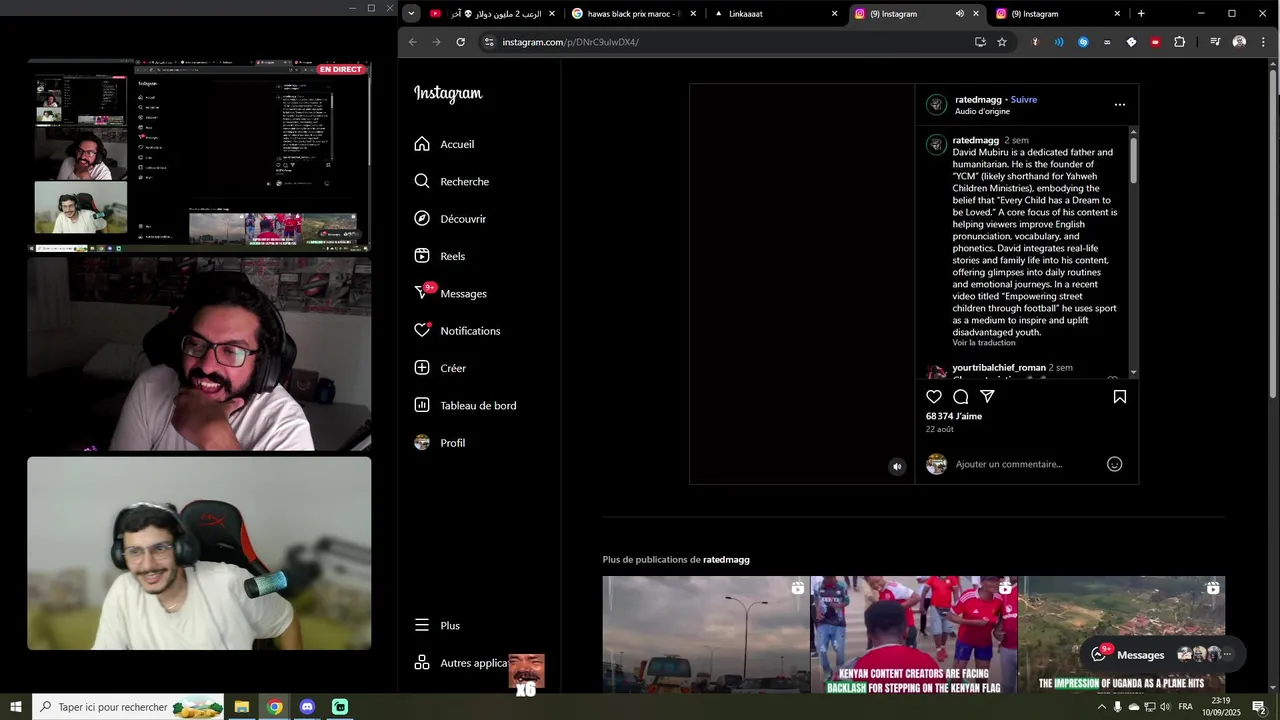Click the ratedmagg username in post header
The width and height of the screenshot is (1280, 720).
pos(978,100)
